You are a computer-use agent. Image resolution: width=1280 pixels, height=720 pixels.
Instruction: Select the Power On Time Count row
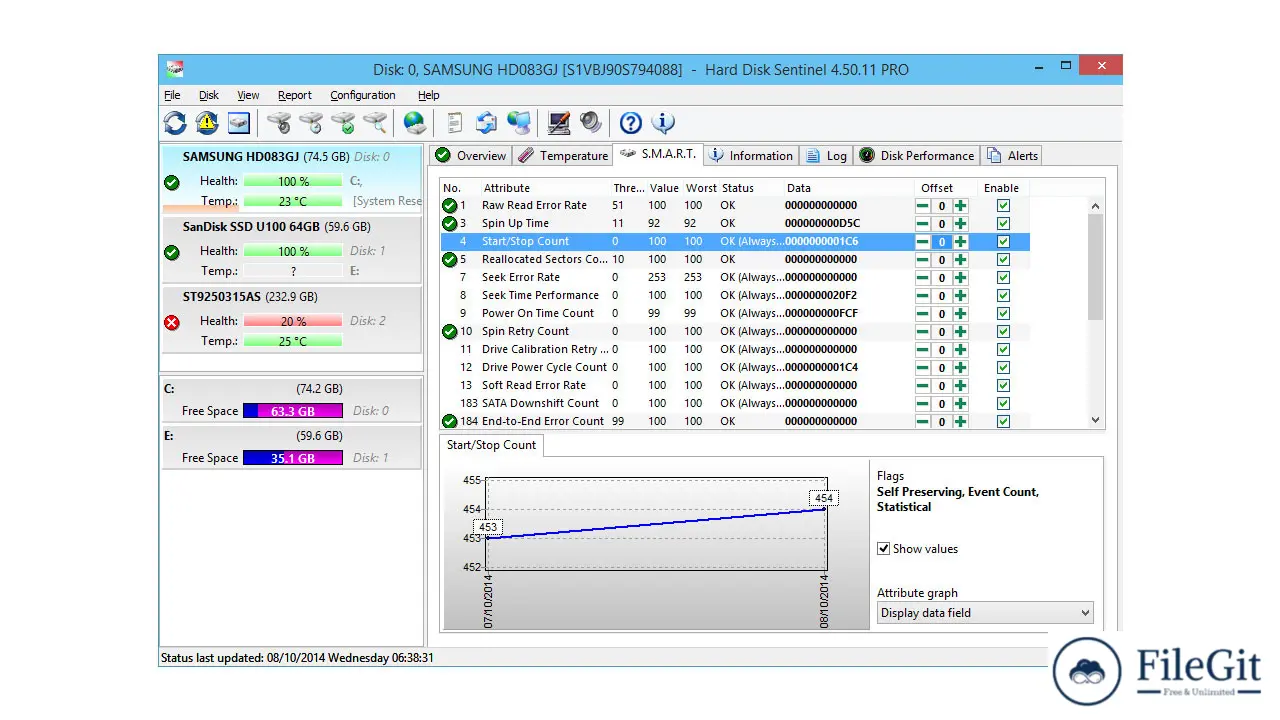pyautogui.click(x=735, y=314)
